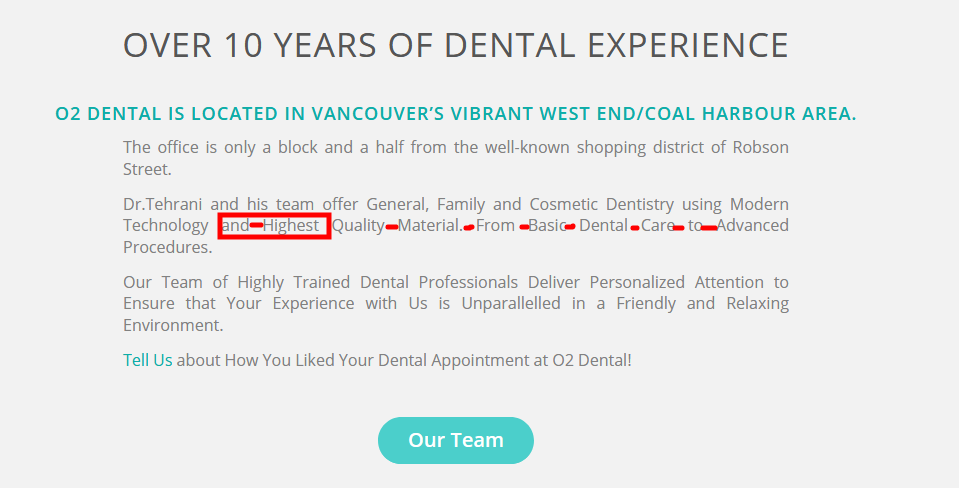Click the word Technology in paragraph
The width and height of the screenshot is (959, 488).
166,226
